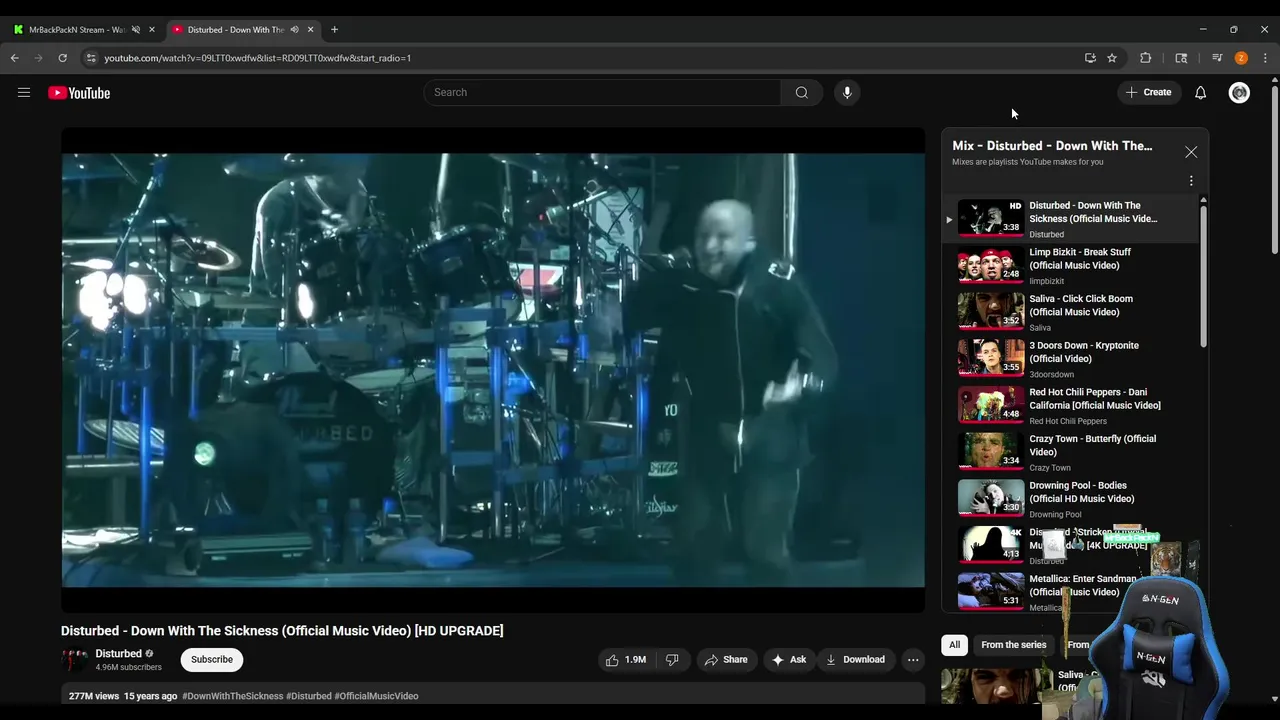The image size is (1280, 720).
Task: Click the 277M views text
Action: (94, 696)
